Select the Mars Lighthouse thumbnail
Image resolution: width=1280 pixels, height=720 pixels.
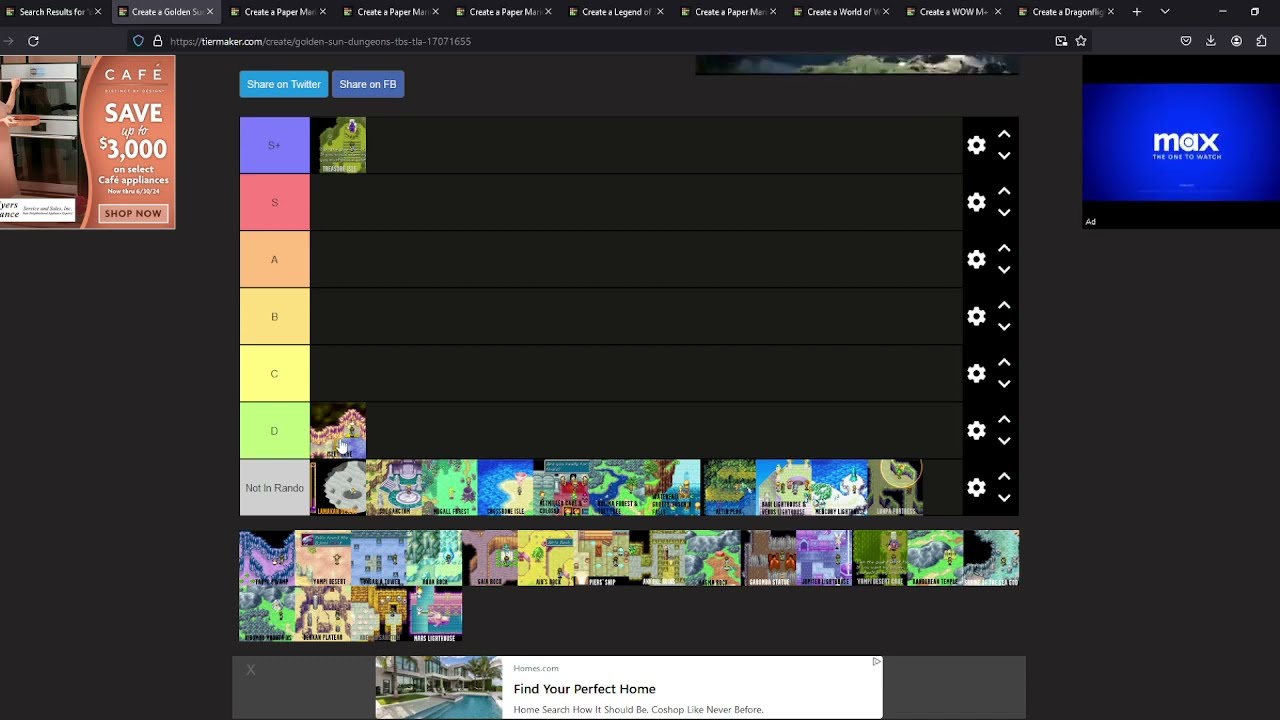(435, 614)
